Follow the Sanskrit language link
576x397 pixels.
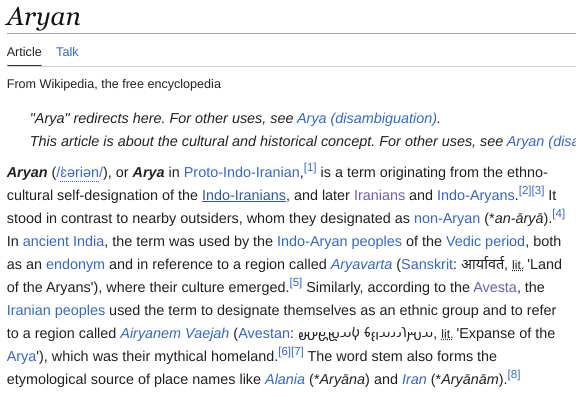426,264
